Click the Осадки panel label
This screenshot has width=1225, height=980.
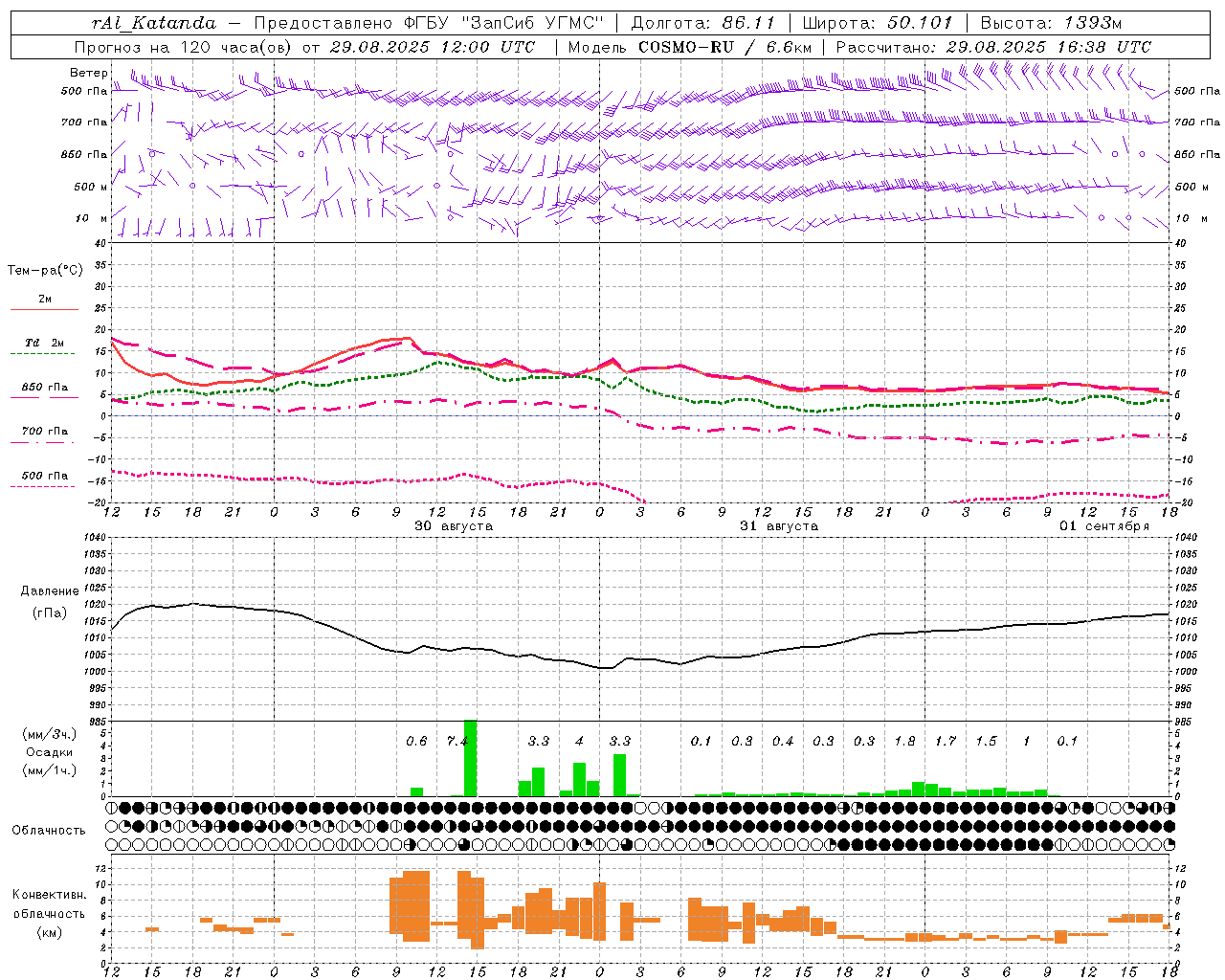tap(50, 752)
